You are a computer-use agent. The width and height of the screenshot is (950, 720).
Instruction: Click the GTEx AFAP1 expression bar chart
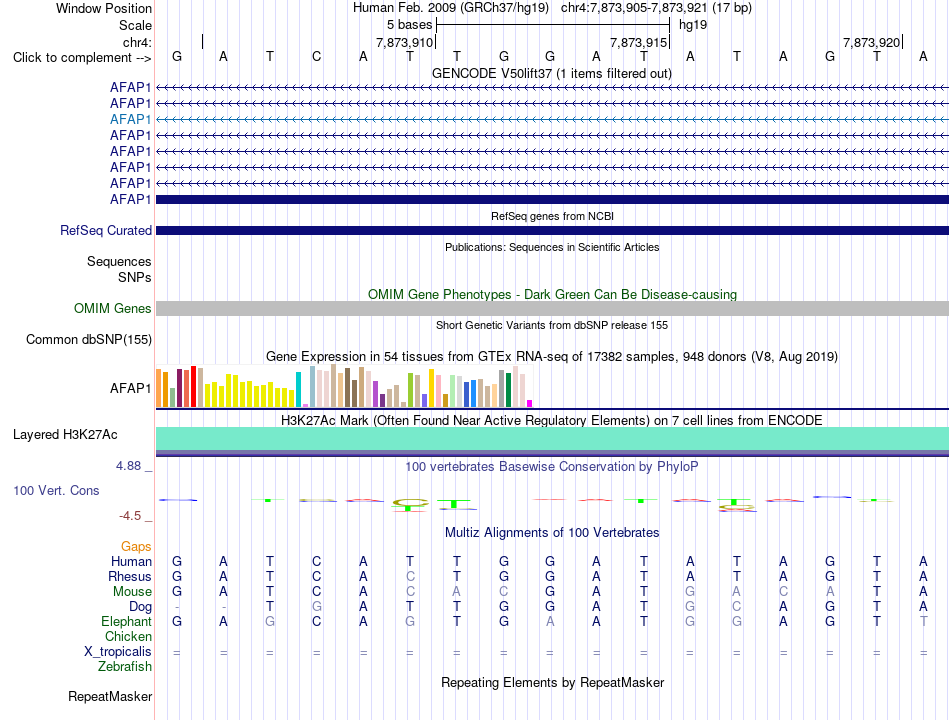click(344, 387)
